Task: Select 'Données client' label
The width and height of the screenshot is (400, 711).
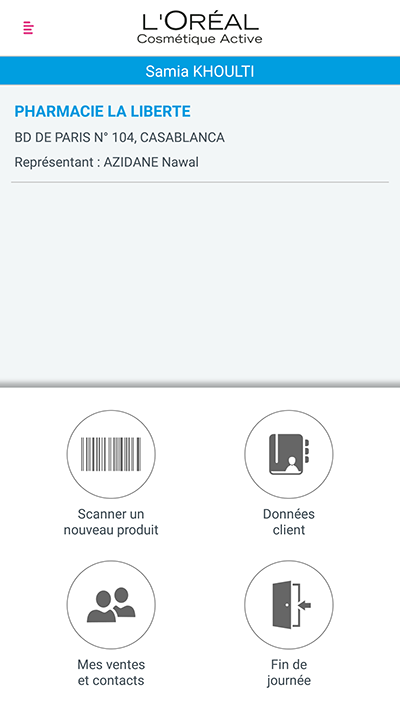Action: coord(289,522)
